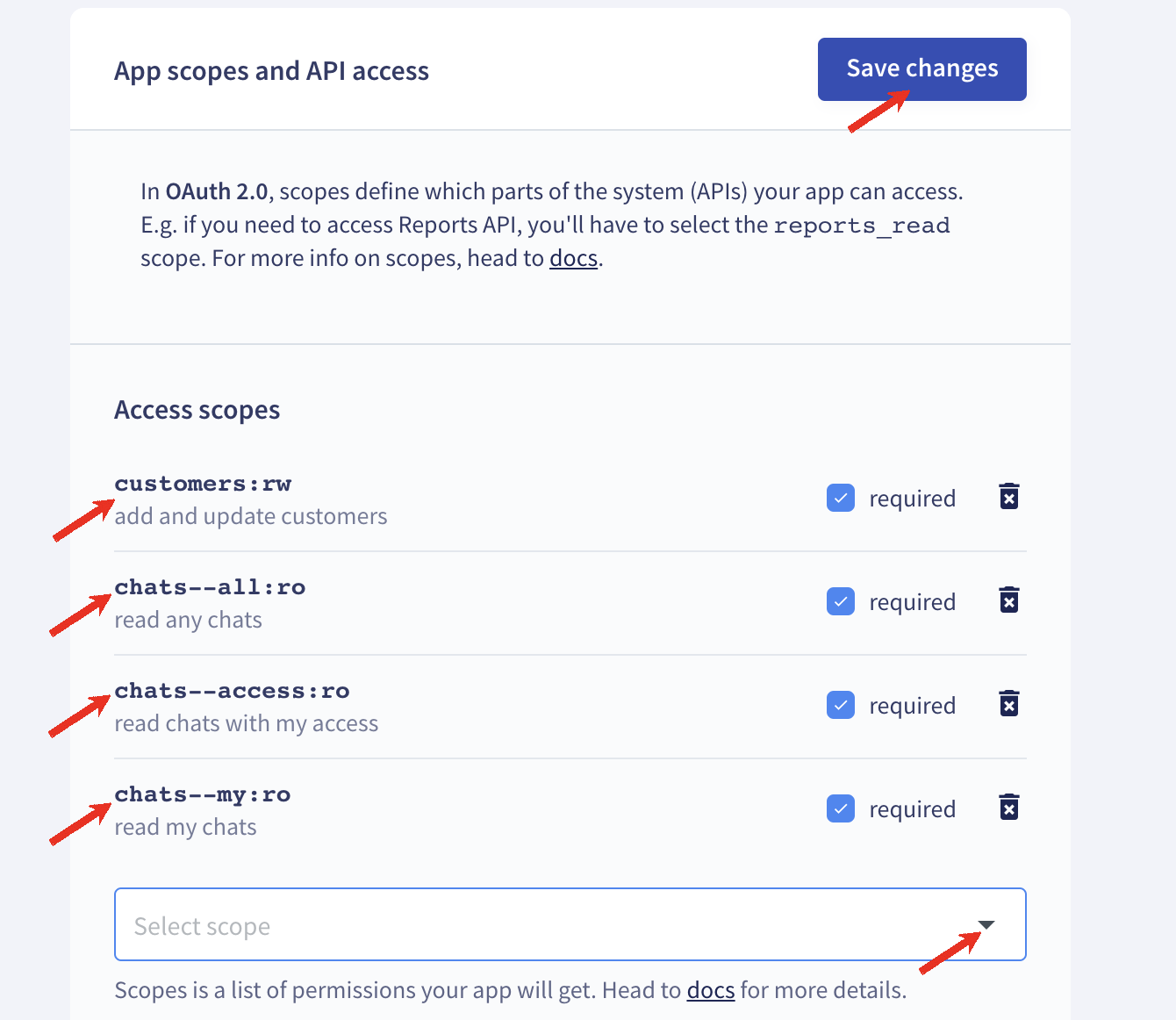Toggle required checkbox for chats--all:ro
Screen dimensions: 1176x1020
pos(841,602)
